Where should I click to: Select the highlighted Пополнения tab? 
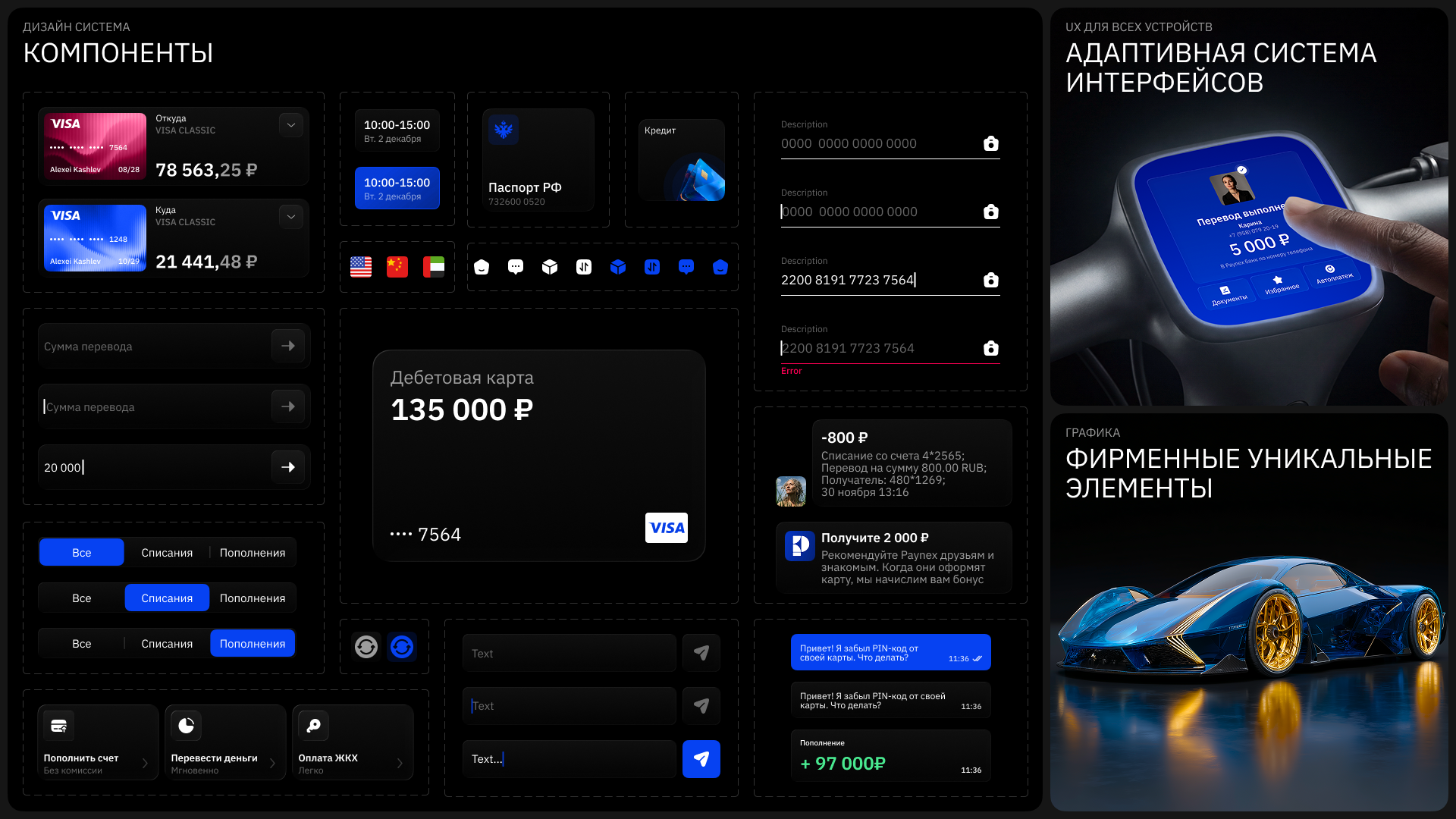pyautogui.click(x=253, y=644)
